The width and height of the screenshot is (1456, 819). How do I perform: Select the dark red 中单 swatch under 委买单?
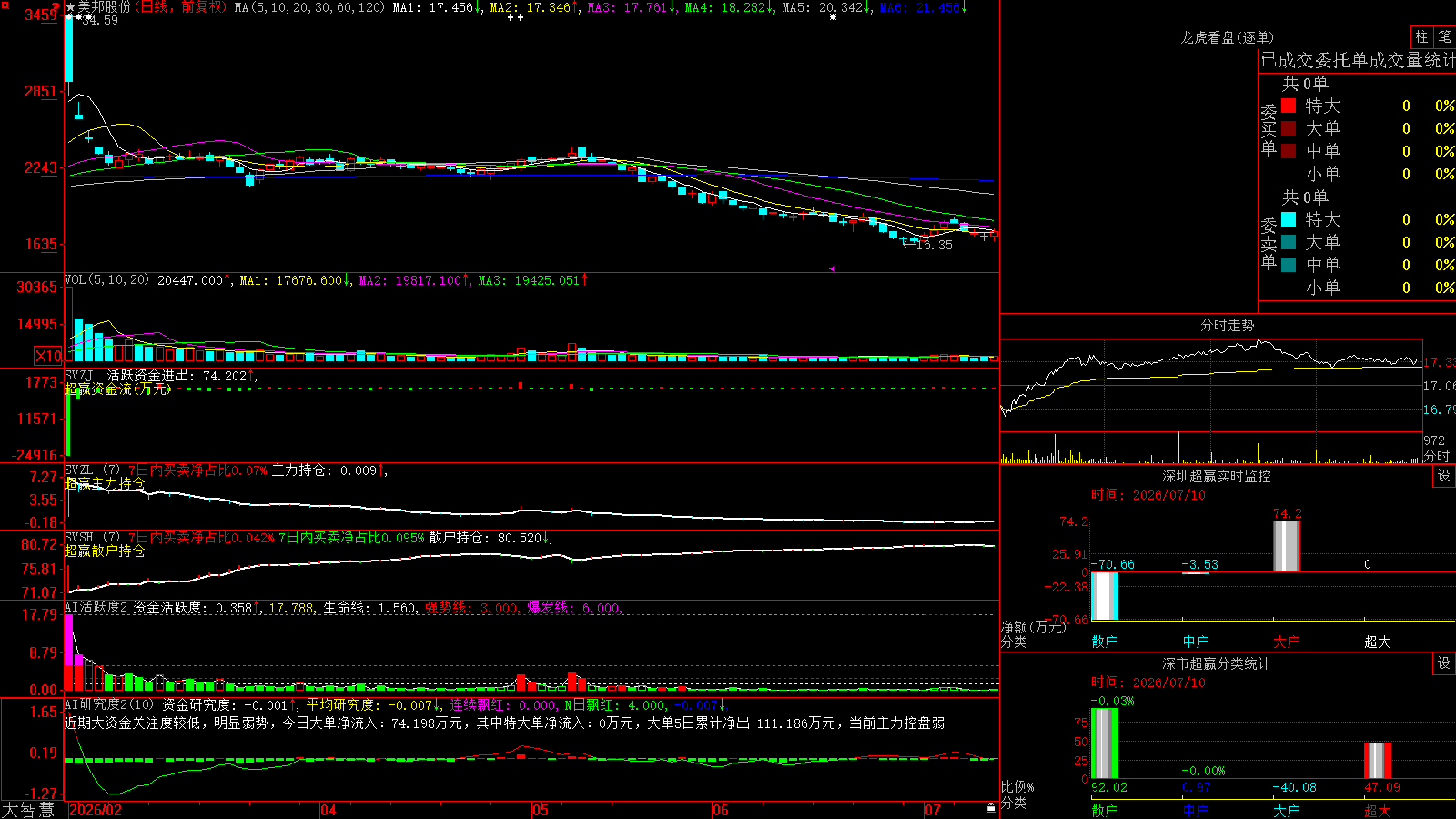pyautogui.click(x=1289, y=151)
